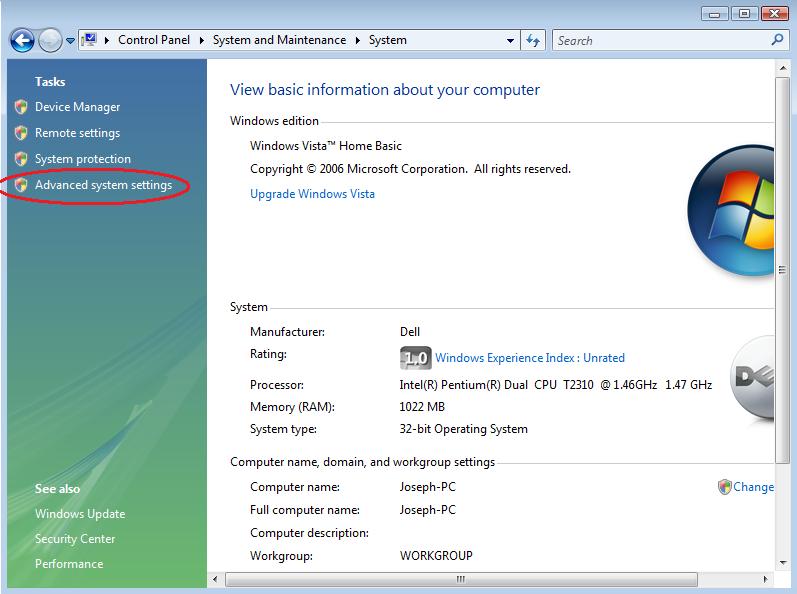Image resolution: width=797 pixels, height=594 pixels.
Task: Select System and Maintenance breadcrumb
Action: tap(279, 40)
